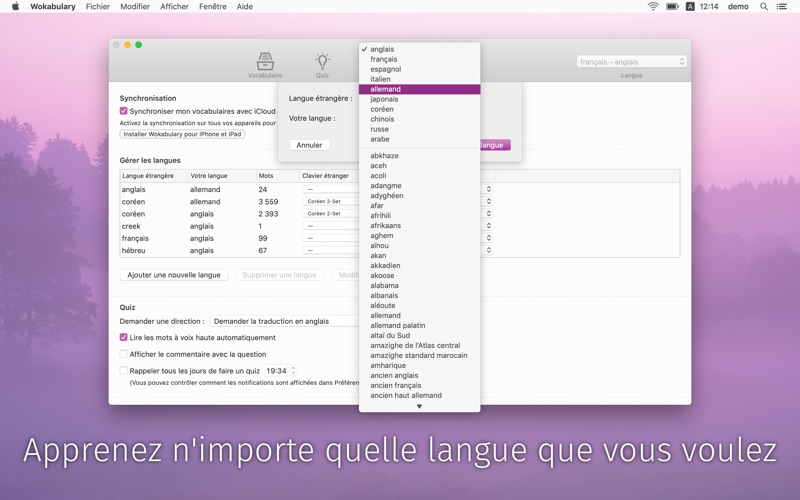Click the Annuler button

click(x=309, y=145)
